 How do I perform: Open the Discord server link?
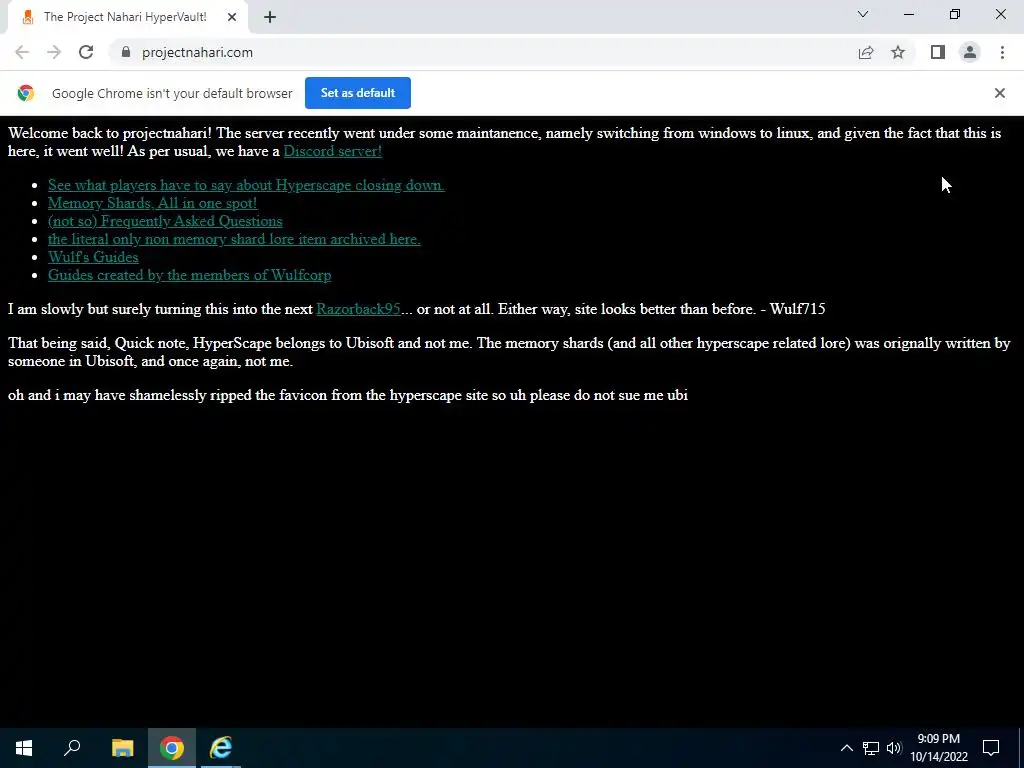point(332,151)
